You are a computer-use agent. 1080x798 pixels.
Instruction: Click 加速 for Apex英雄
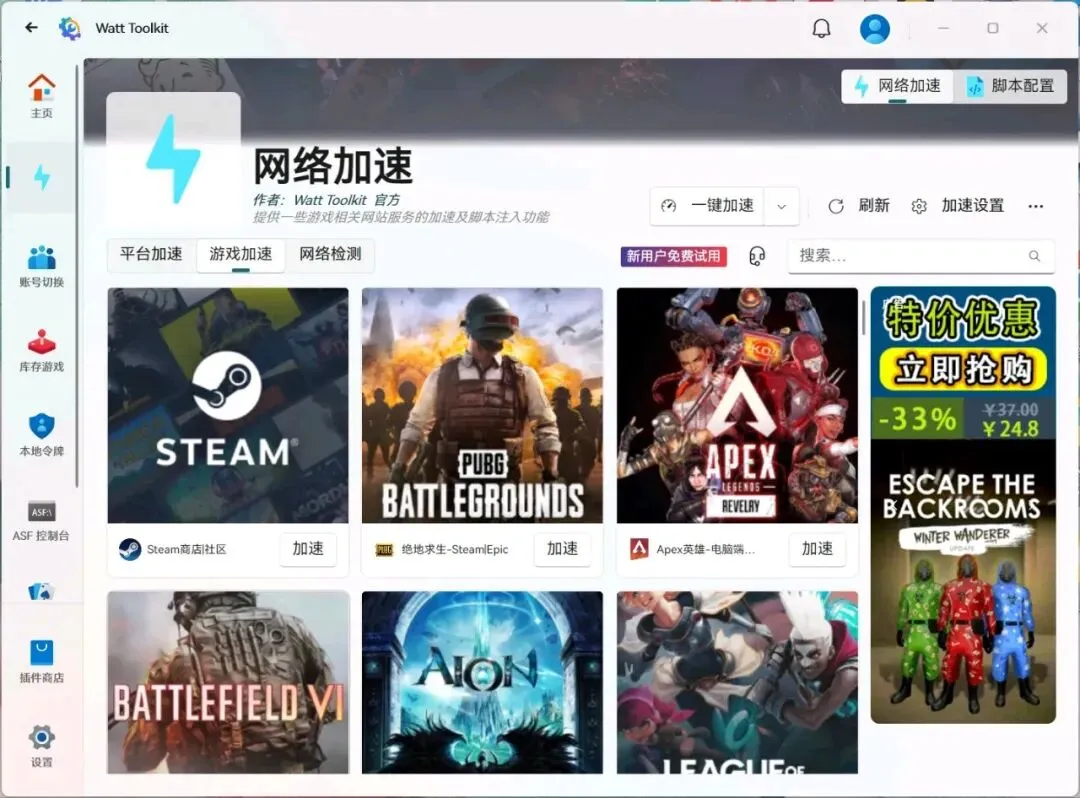(818, 549)
